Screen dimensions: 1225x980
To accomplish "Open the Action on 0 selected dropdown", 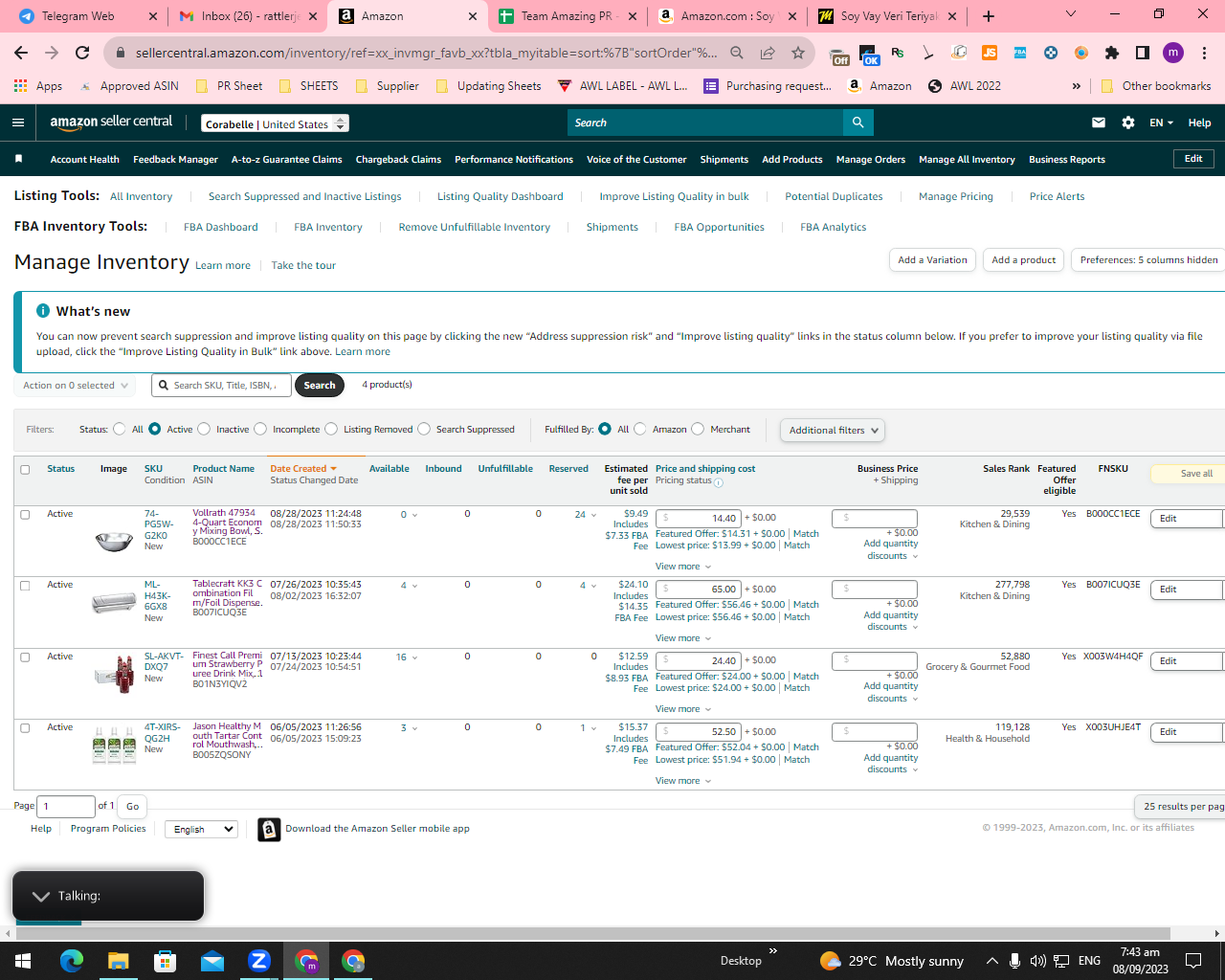I will [75, 386].
